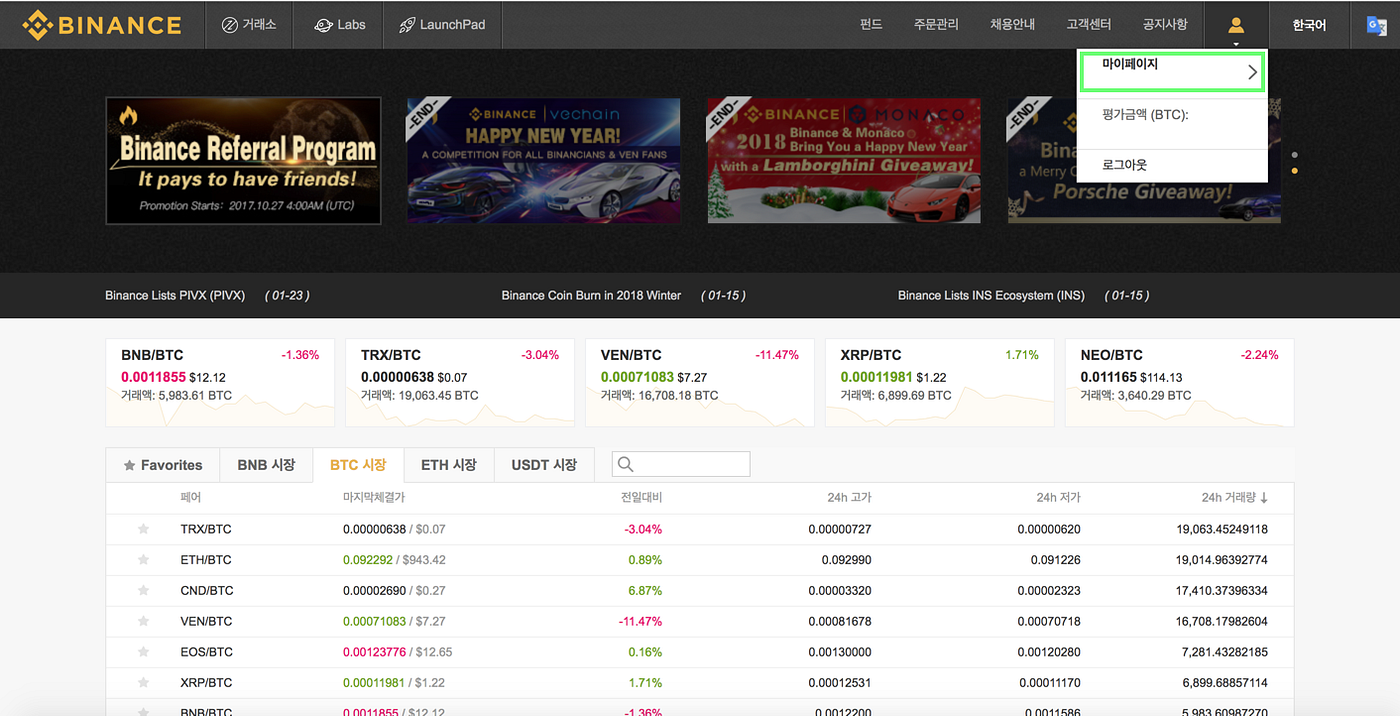Select the grey carousel dot
Image resolution: width=1400 pixels, height=716 pixels.
click(x=1295, y=155)
